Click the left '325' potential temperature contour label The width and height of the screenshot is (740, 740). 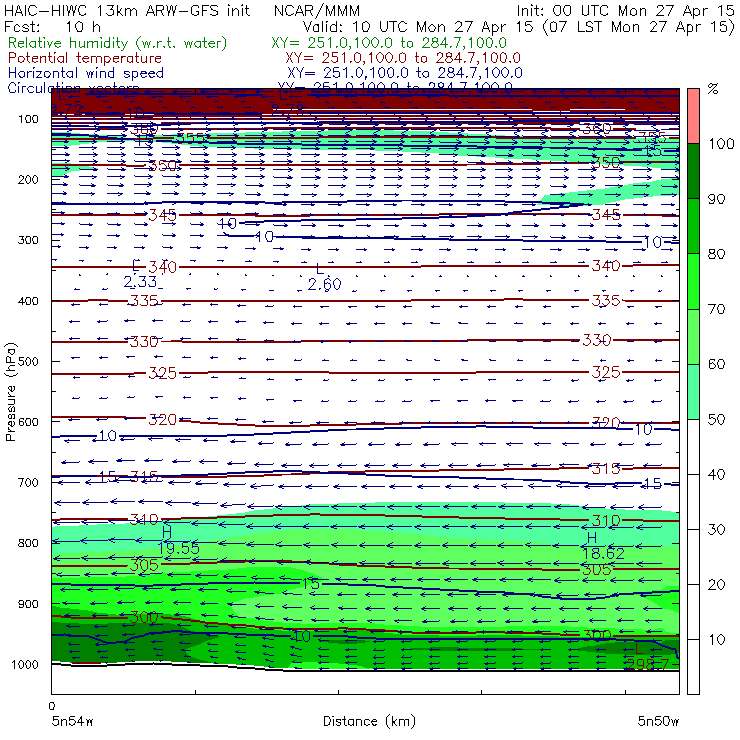[x=162, y=373]
